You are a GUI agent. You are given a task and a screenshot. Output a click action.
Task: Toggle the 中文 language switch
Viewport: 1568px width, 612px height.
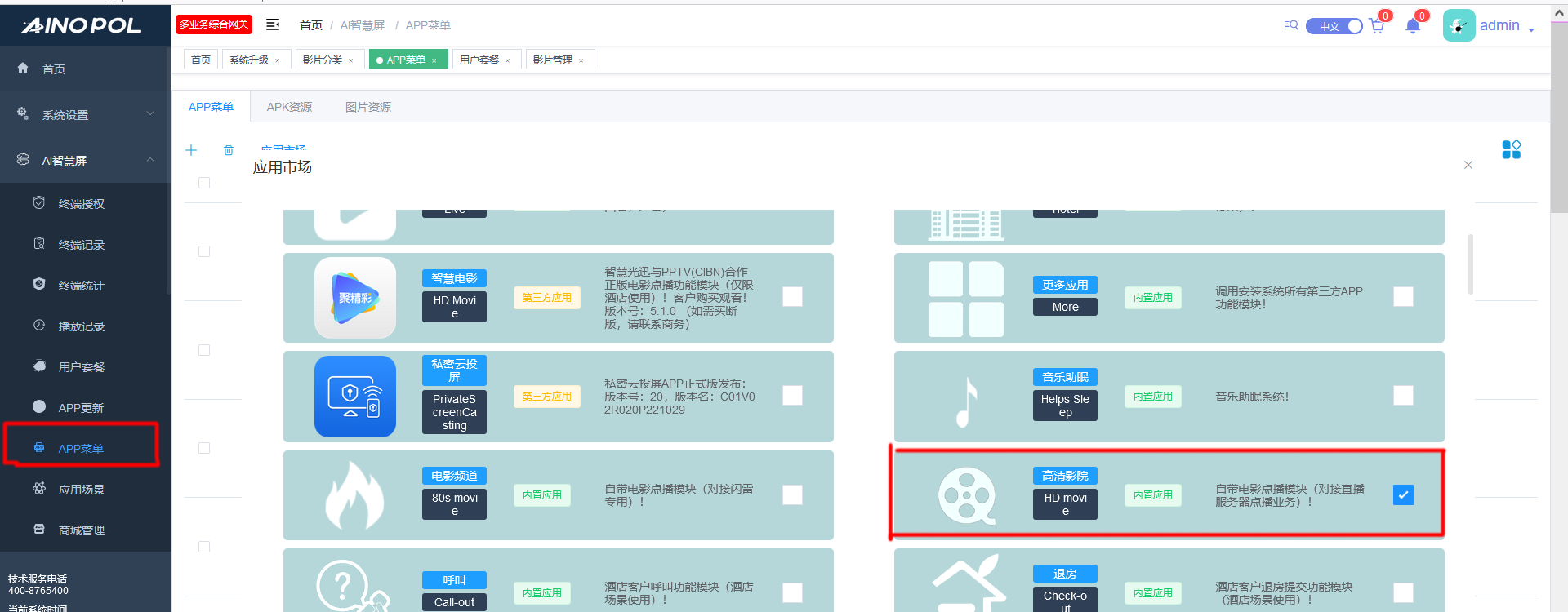pyautogui.click(x=1334, y=26)
